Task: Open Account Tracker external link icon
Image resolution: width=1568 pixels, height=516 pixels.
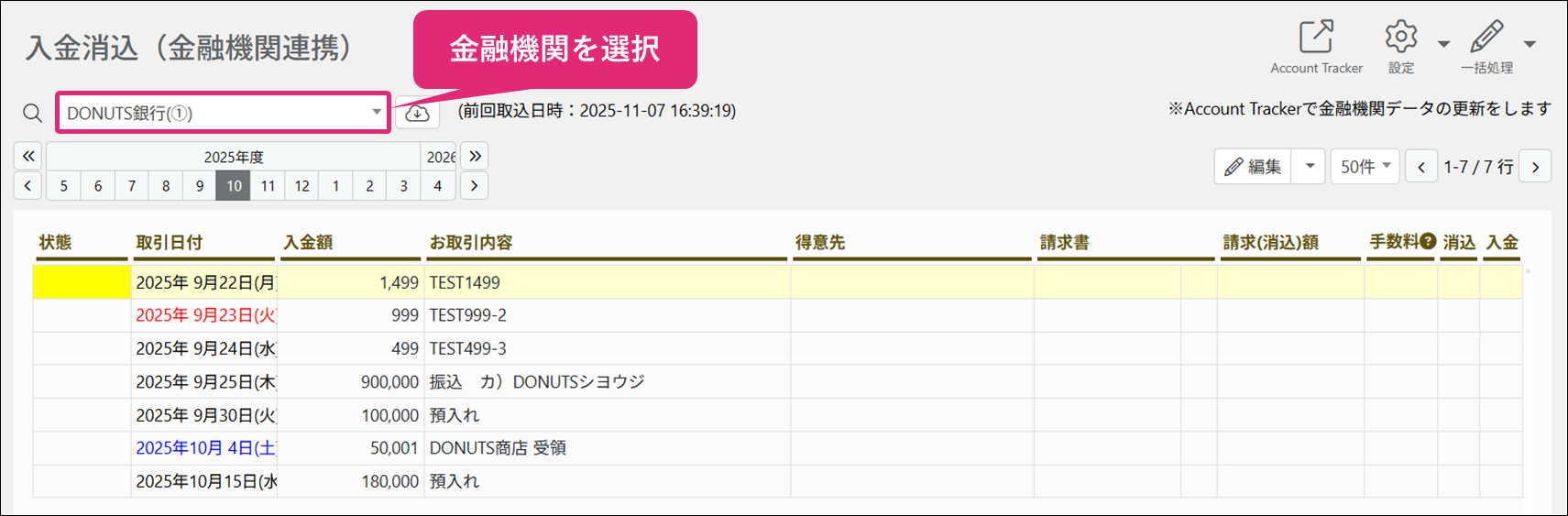Action: 1316,38
